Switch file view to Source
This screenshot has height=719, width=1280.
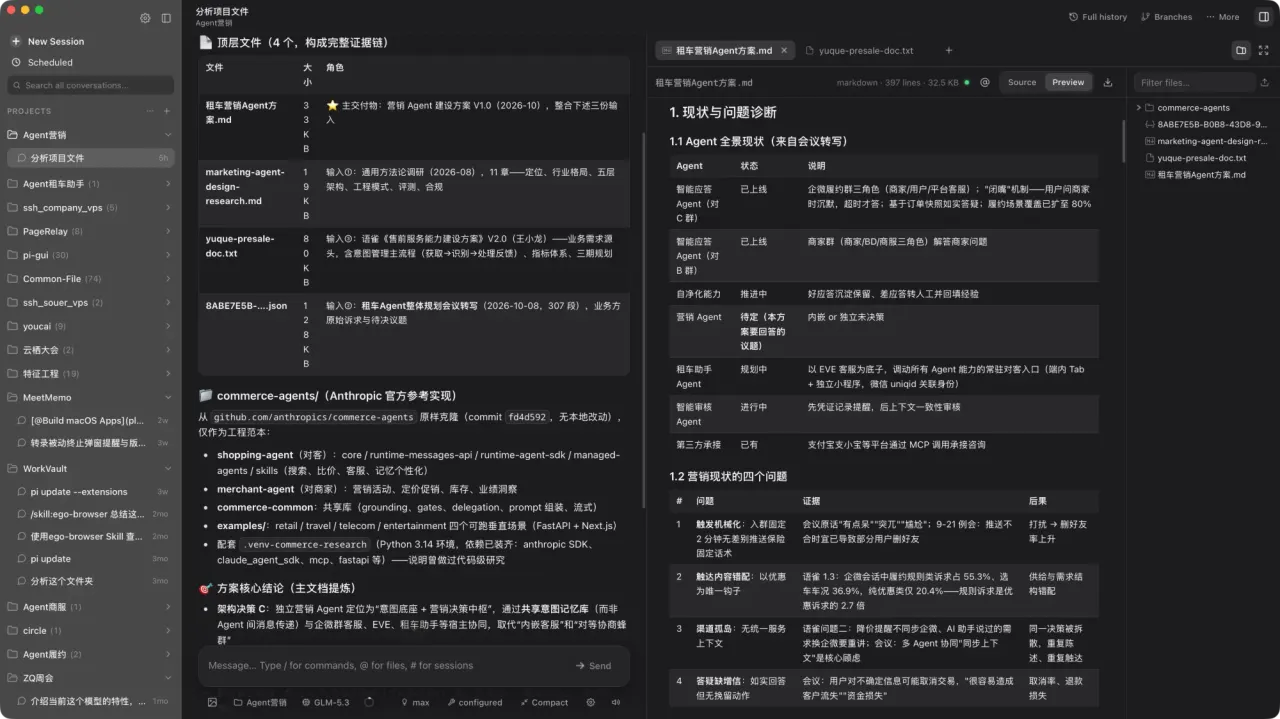point(1022,82)
